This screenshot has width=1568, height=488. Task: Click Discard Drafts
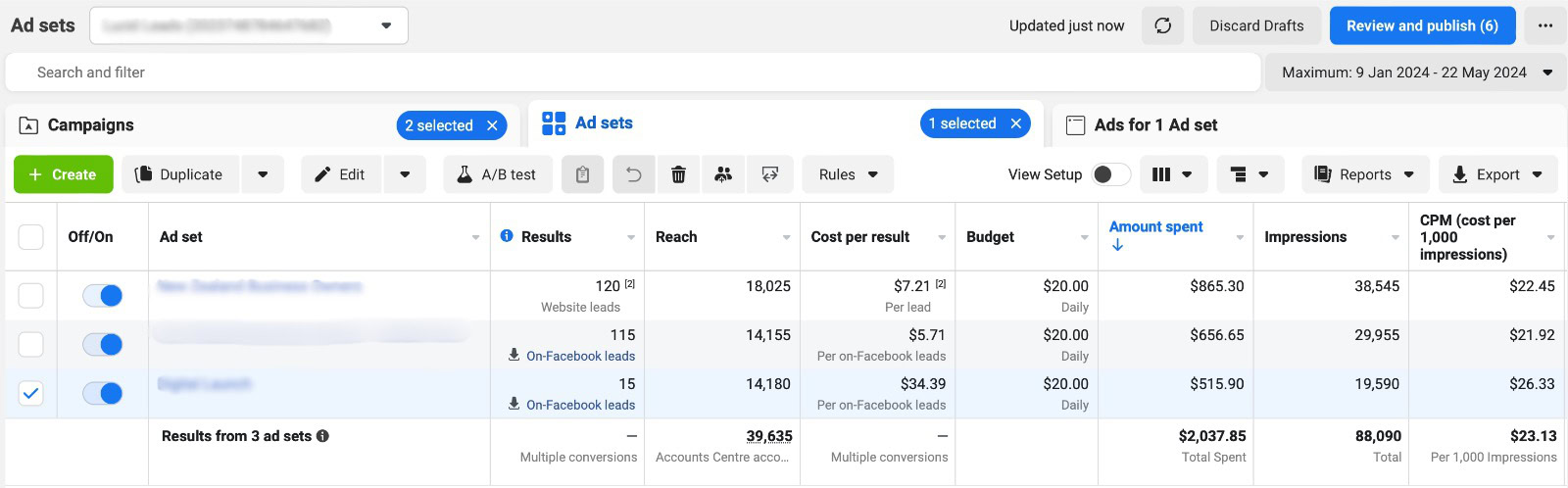click(x=1256, y=25)
